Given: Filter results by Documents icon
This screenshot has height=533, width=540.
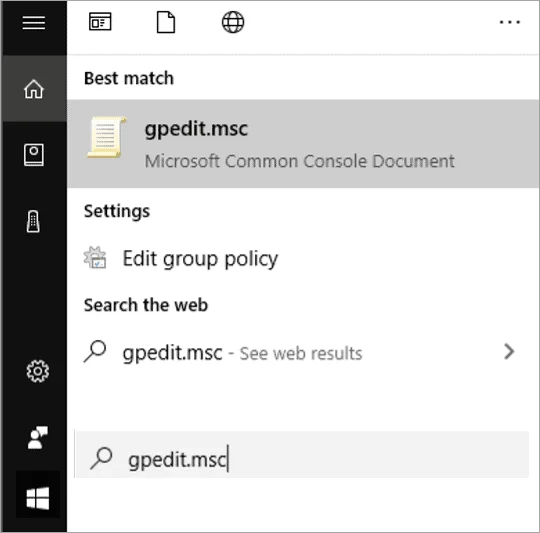Looking at the screenshot, I should point(166,22).
